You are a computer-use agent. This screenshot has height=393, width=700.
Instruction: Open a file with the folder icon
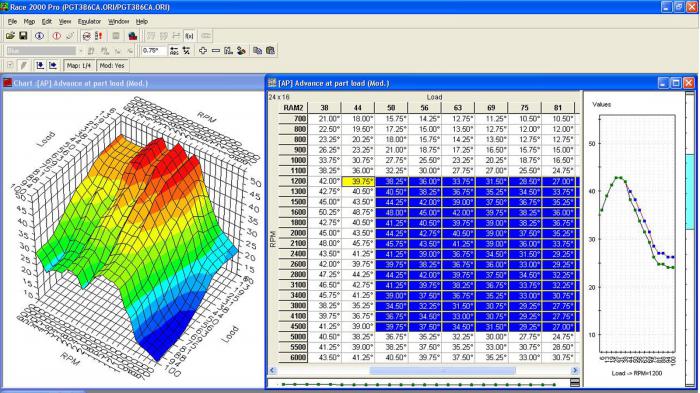tap(10, 36)
